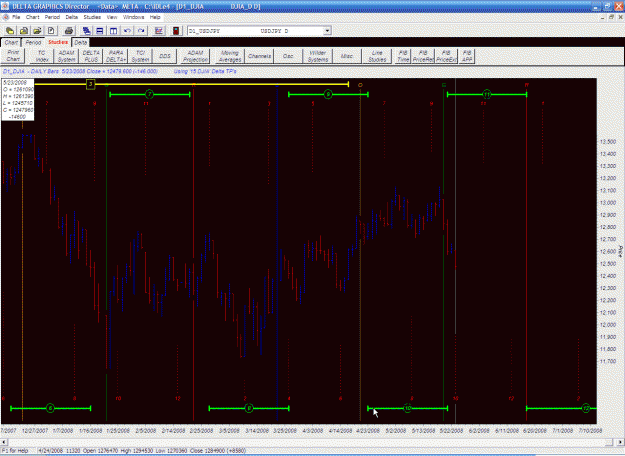Click the printer icon in toolbar
625x456 pixels.
[69, 31]
